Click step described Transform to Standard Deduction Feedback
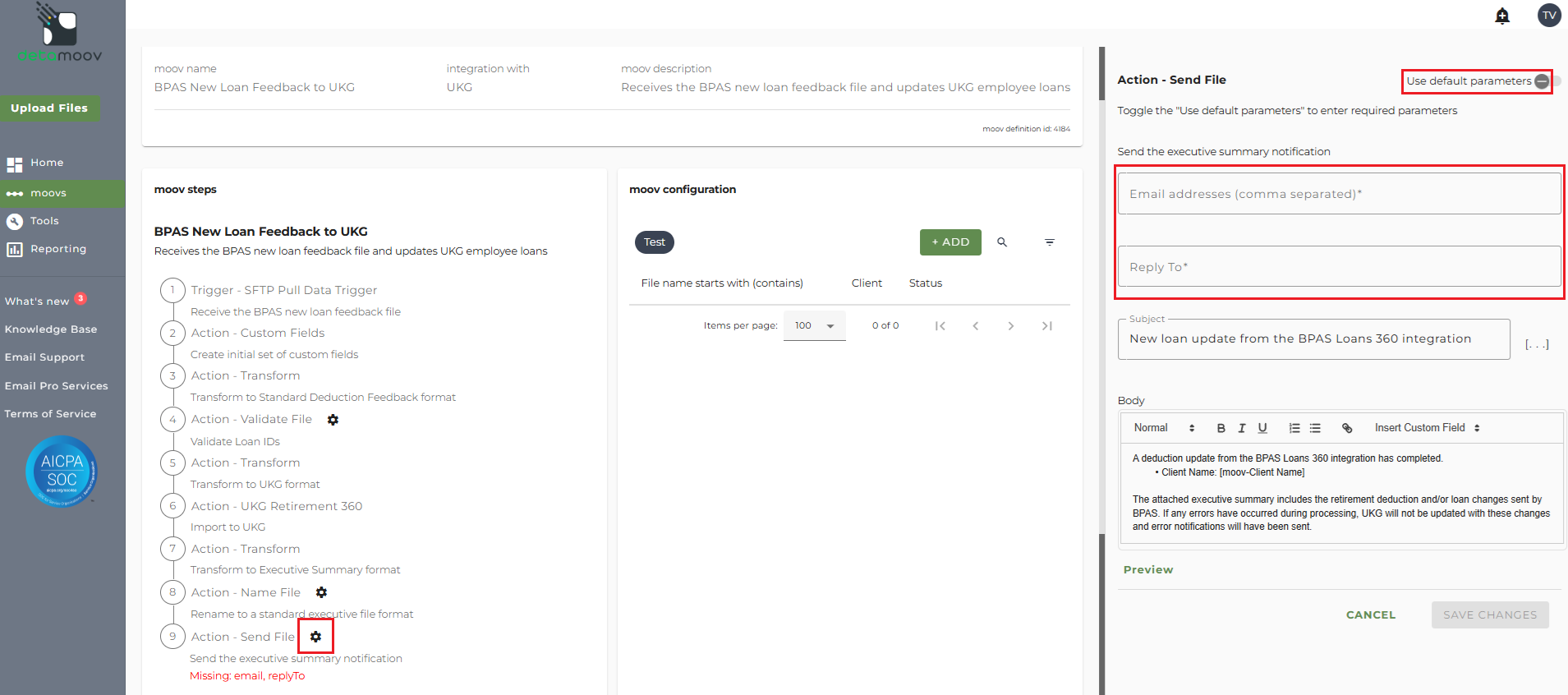The height and width of the screenshot is (695, 1568). (323, 398)
